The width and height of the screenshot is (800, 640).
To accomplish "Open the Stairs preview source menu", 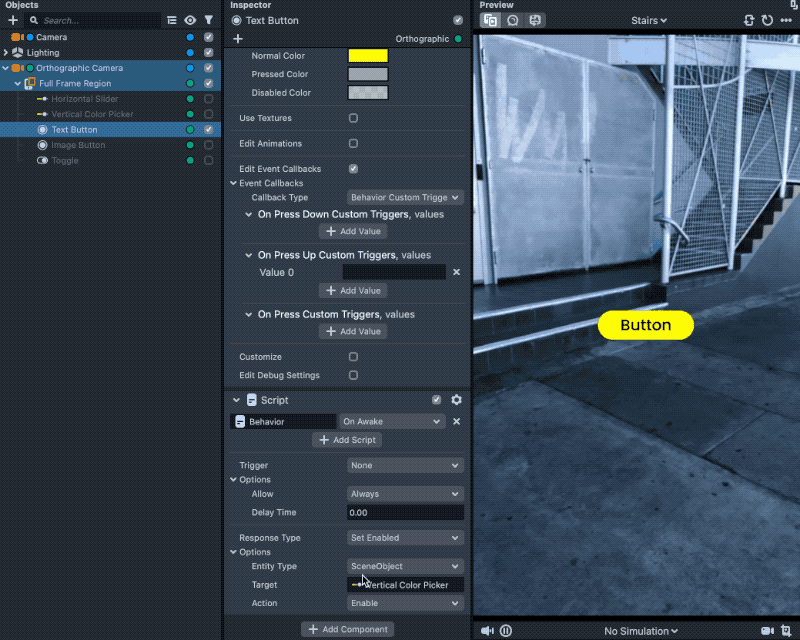I will [x=650, y=20].
